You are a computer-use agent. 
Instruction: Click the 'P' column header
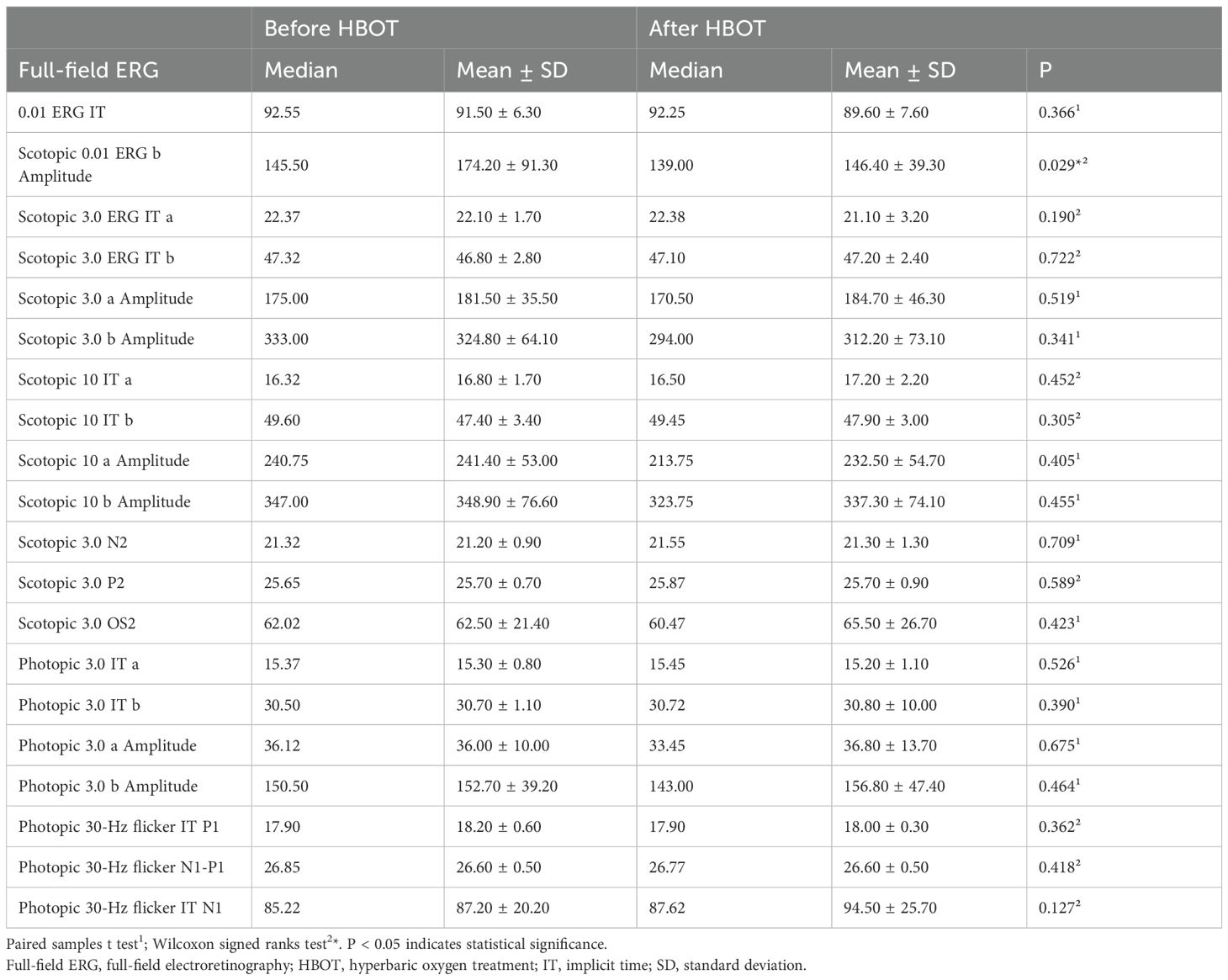tap(1045, 70)
